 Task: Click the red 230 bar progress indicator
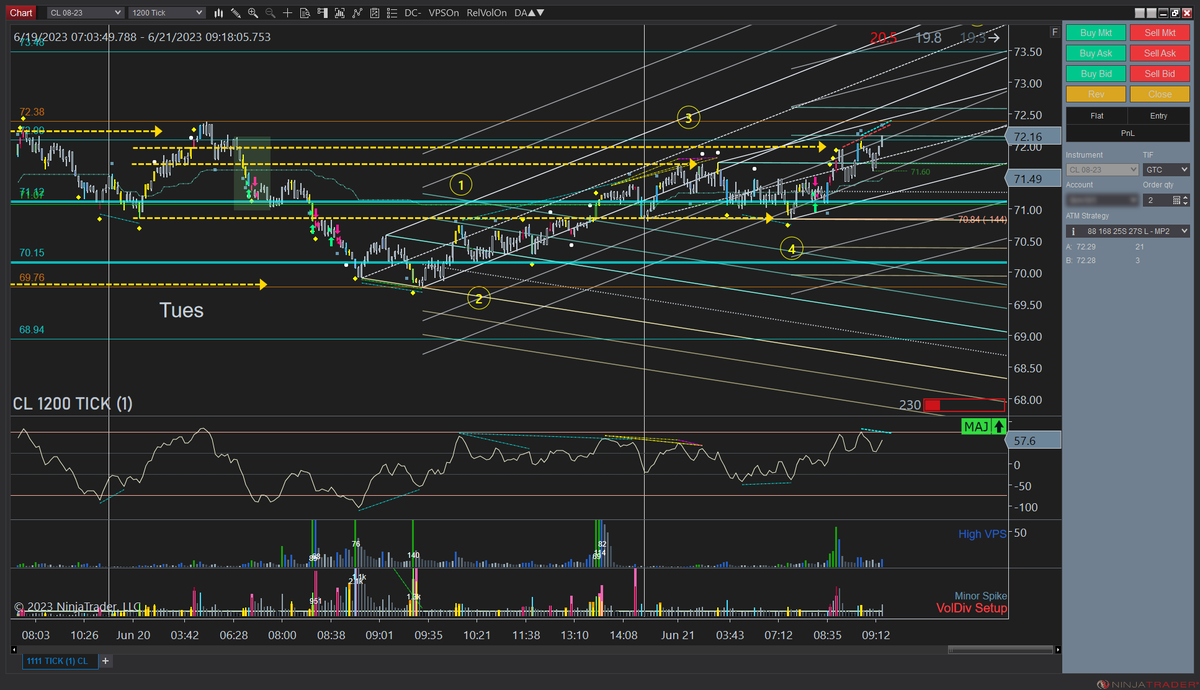(964, 405)
